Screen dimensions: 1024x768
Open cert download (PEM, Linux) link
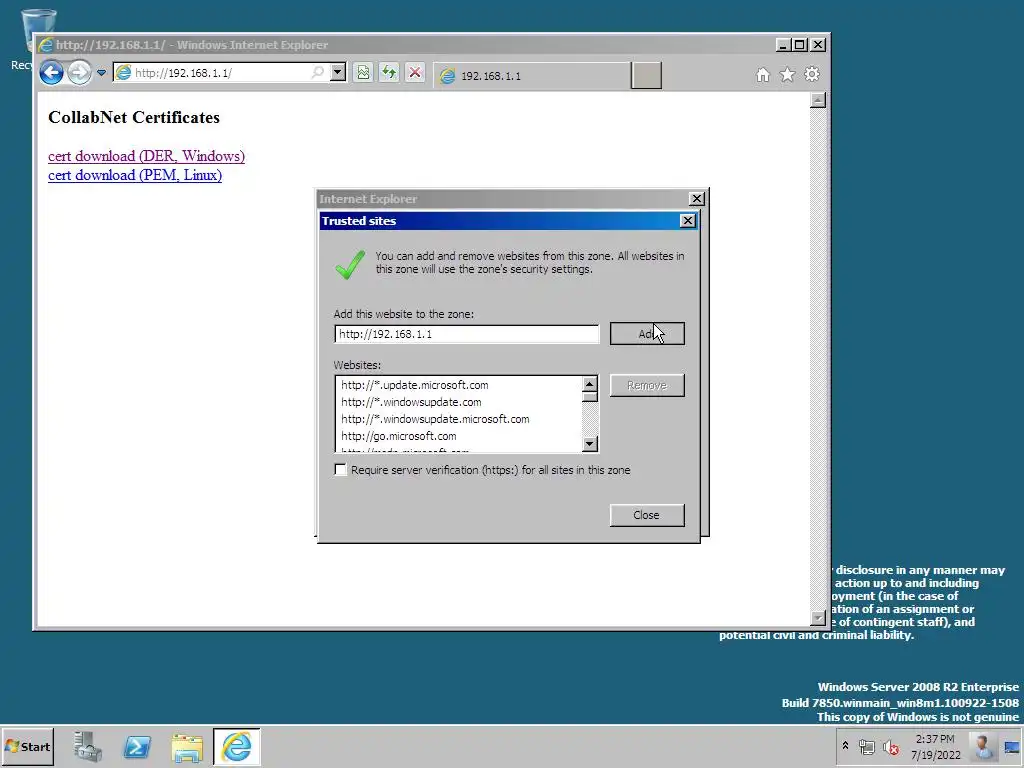pos(135,175)
